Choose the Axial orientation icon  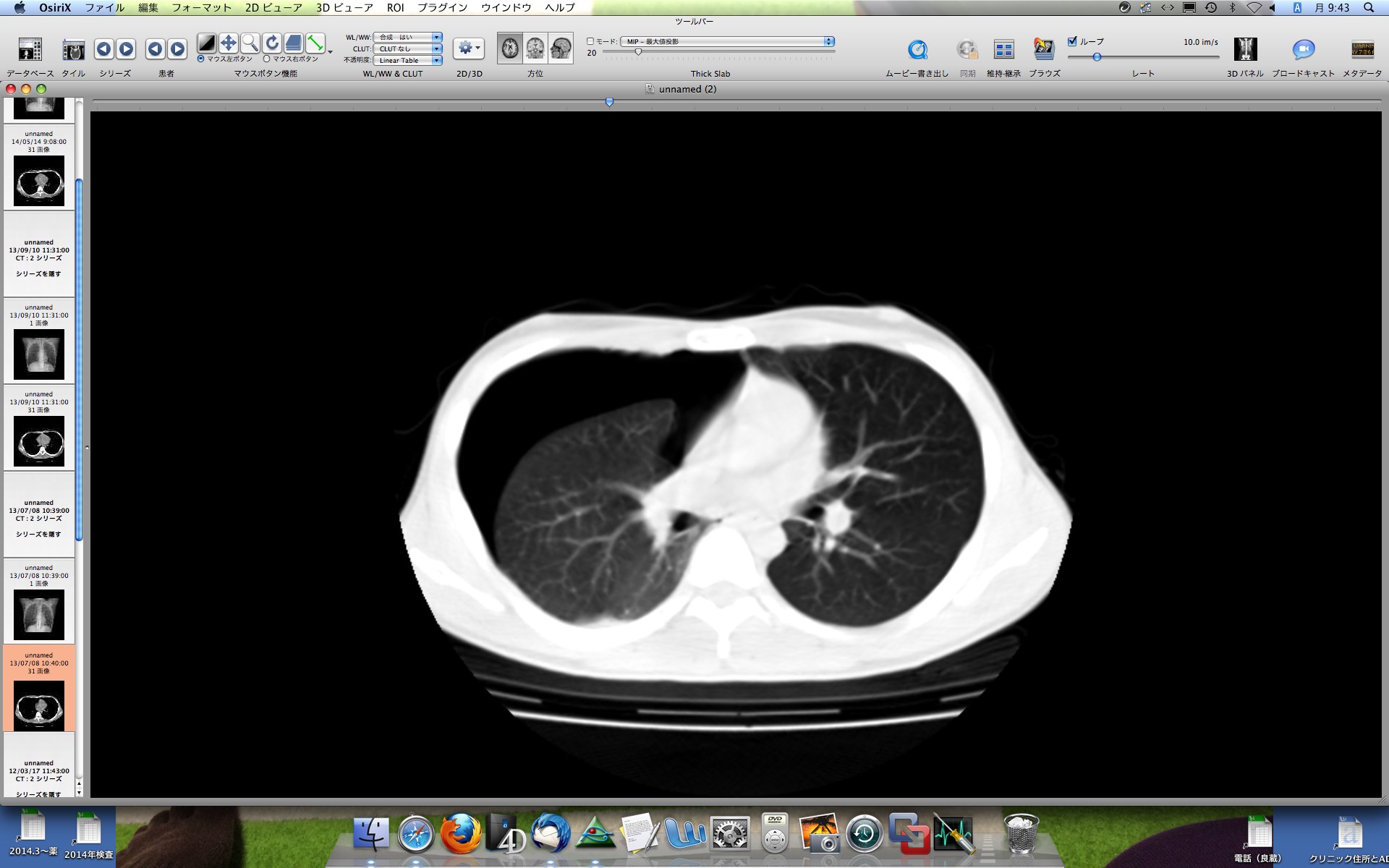point(510,48)
